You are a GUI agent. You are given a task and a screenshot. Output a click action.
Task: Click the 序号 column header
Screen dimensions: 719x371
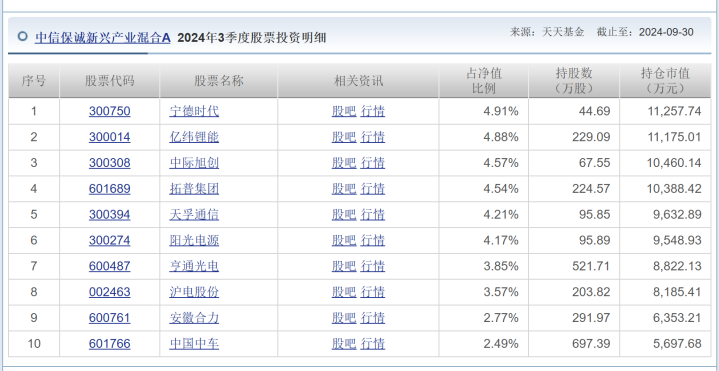click(34, 81)
